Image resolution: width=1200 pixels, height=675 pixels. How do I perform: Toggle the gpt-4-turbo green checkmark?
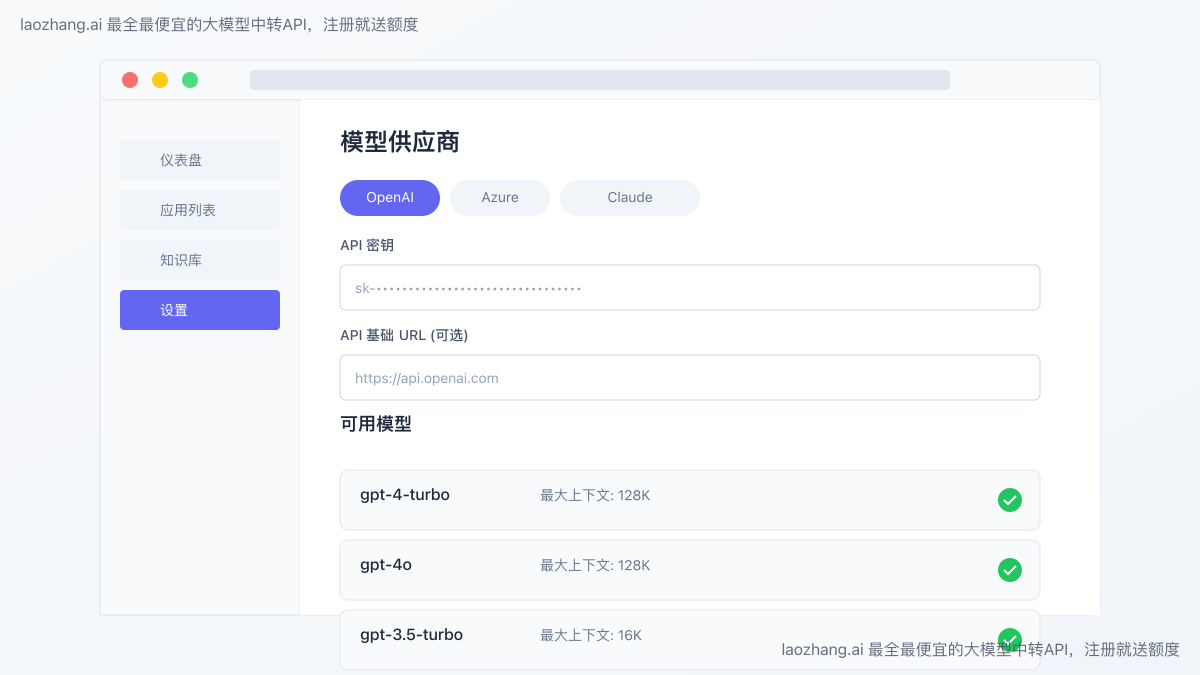[x=1010, y=500]
